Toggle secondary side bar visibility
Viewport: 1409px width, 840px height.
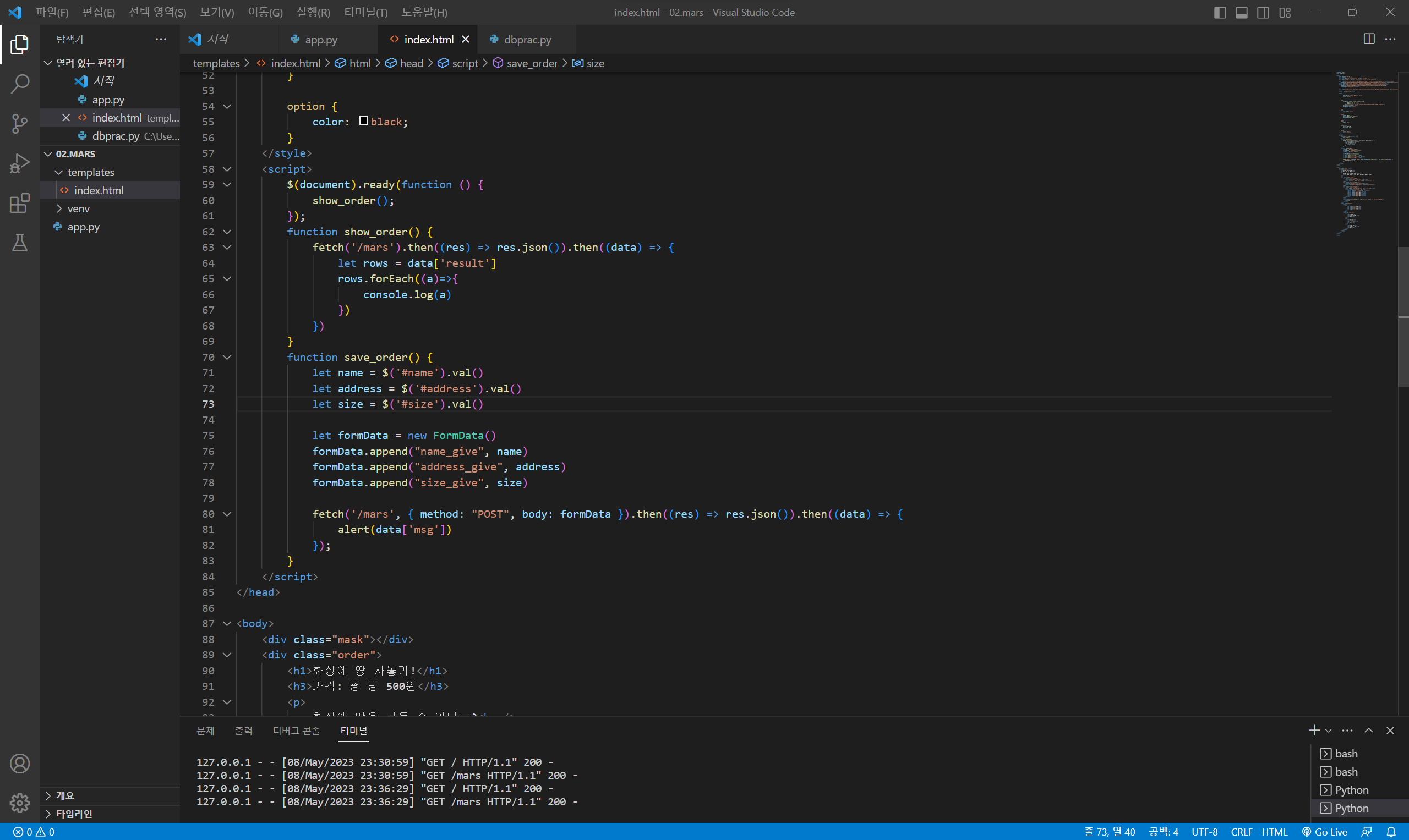[x=1263, y=13]
